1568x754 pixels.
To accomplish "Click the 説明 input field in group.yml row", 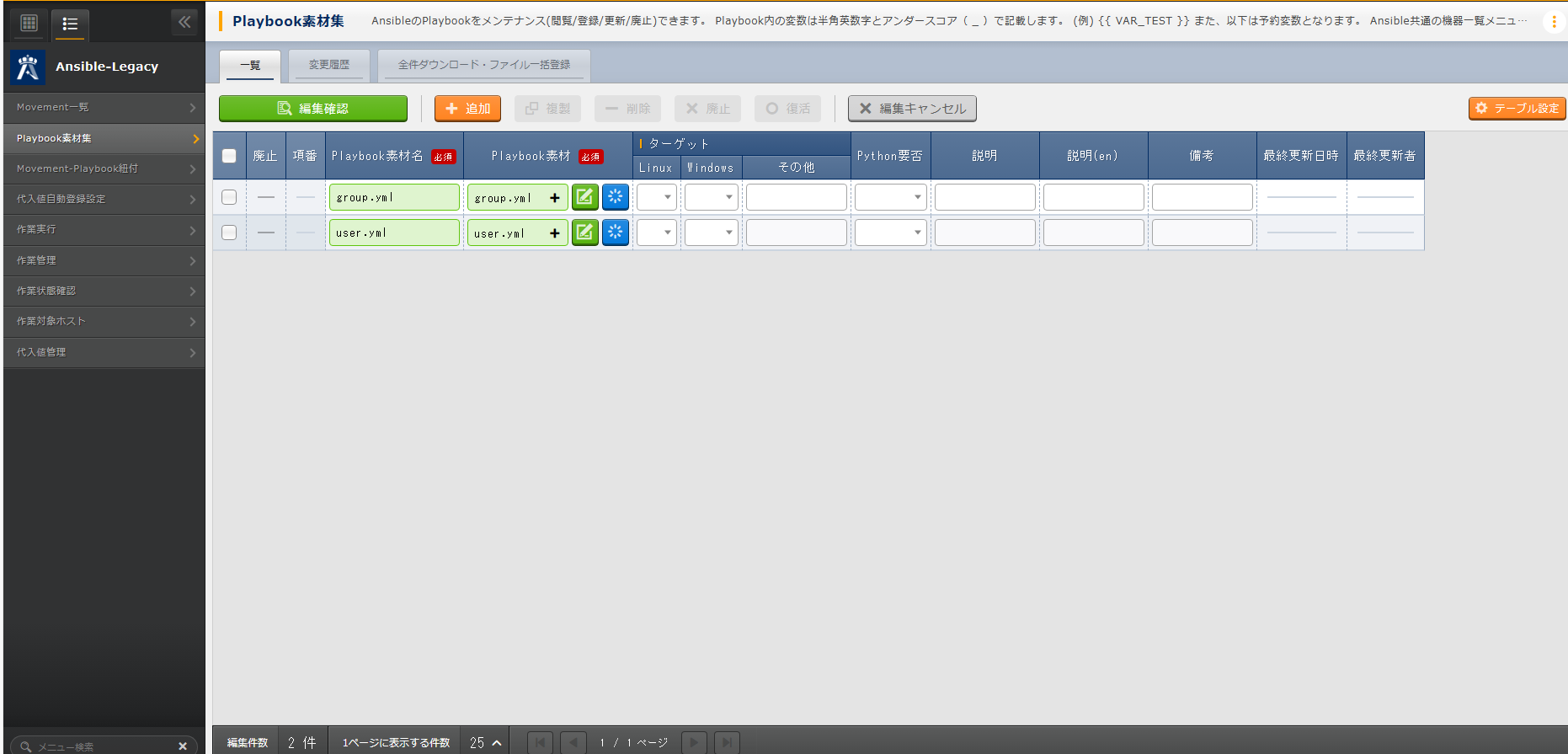I will coord(984,197).
